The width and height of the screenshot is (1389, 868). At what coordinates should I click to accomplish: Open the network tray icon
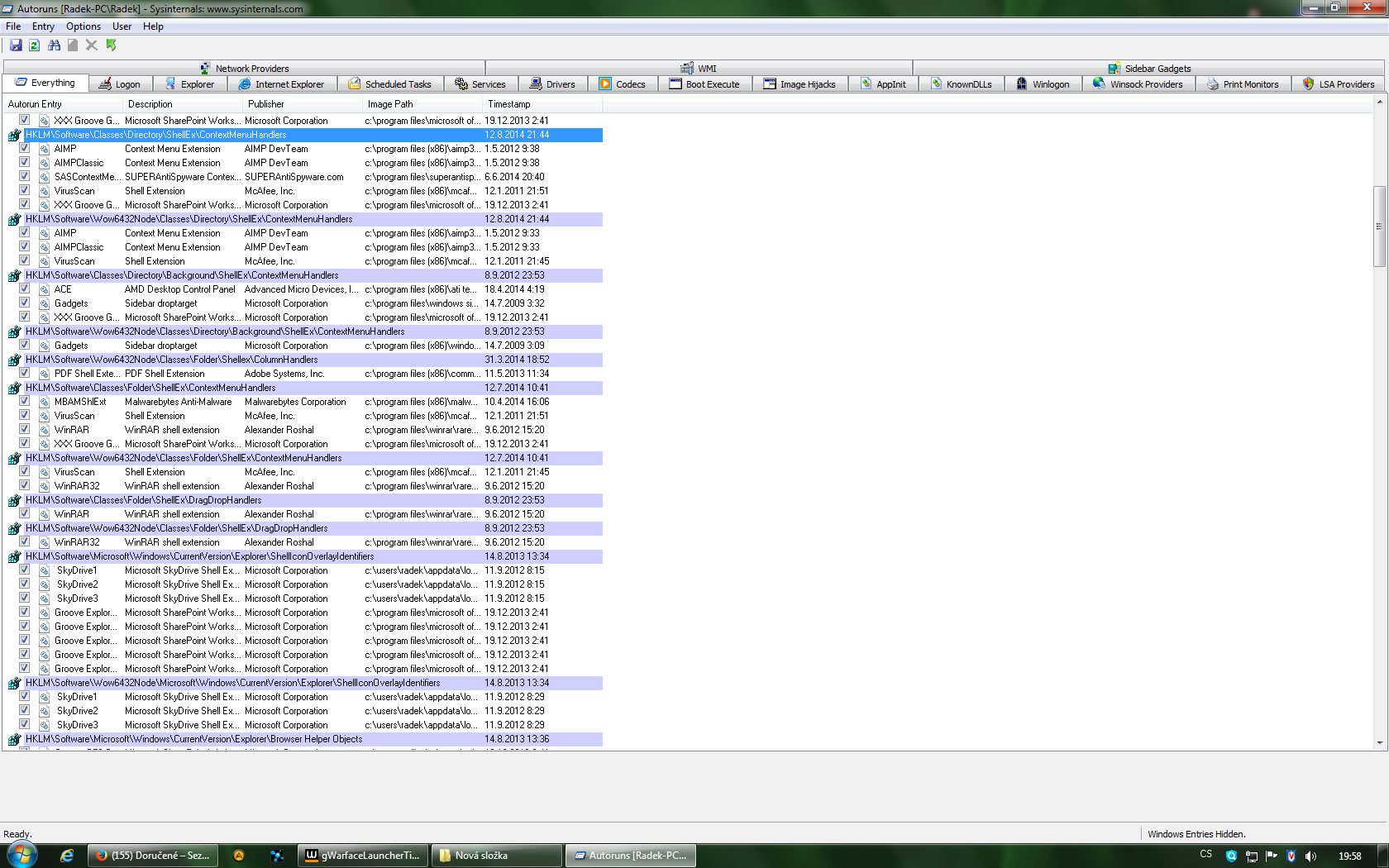pos(1252,856)
